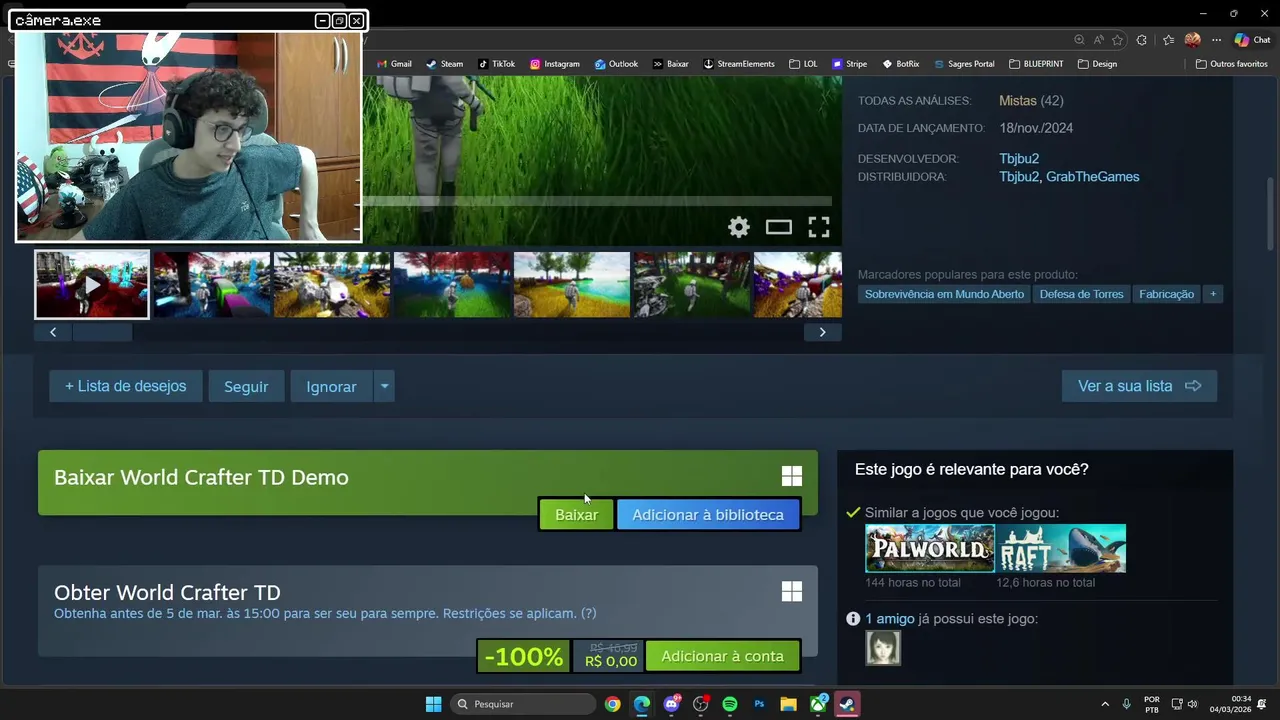Open Defesa de Torres tag
The image size is (1280, 720).
(x=1081, y=294)
